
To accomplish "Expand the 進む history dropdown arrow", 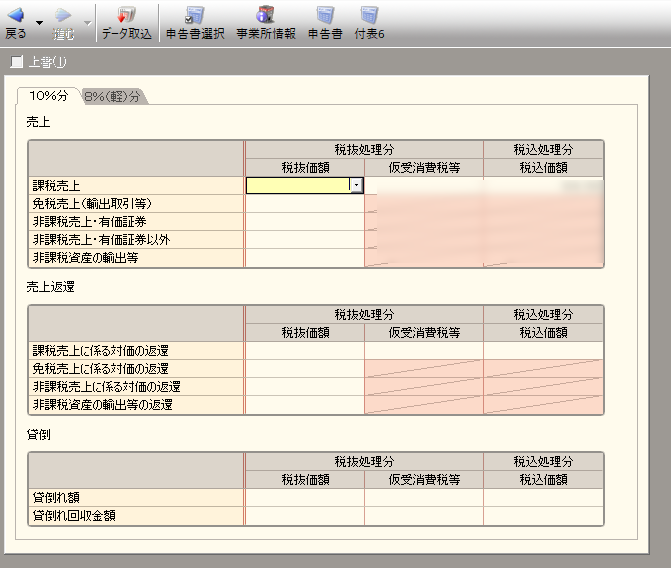I will [86, 21].
